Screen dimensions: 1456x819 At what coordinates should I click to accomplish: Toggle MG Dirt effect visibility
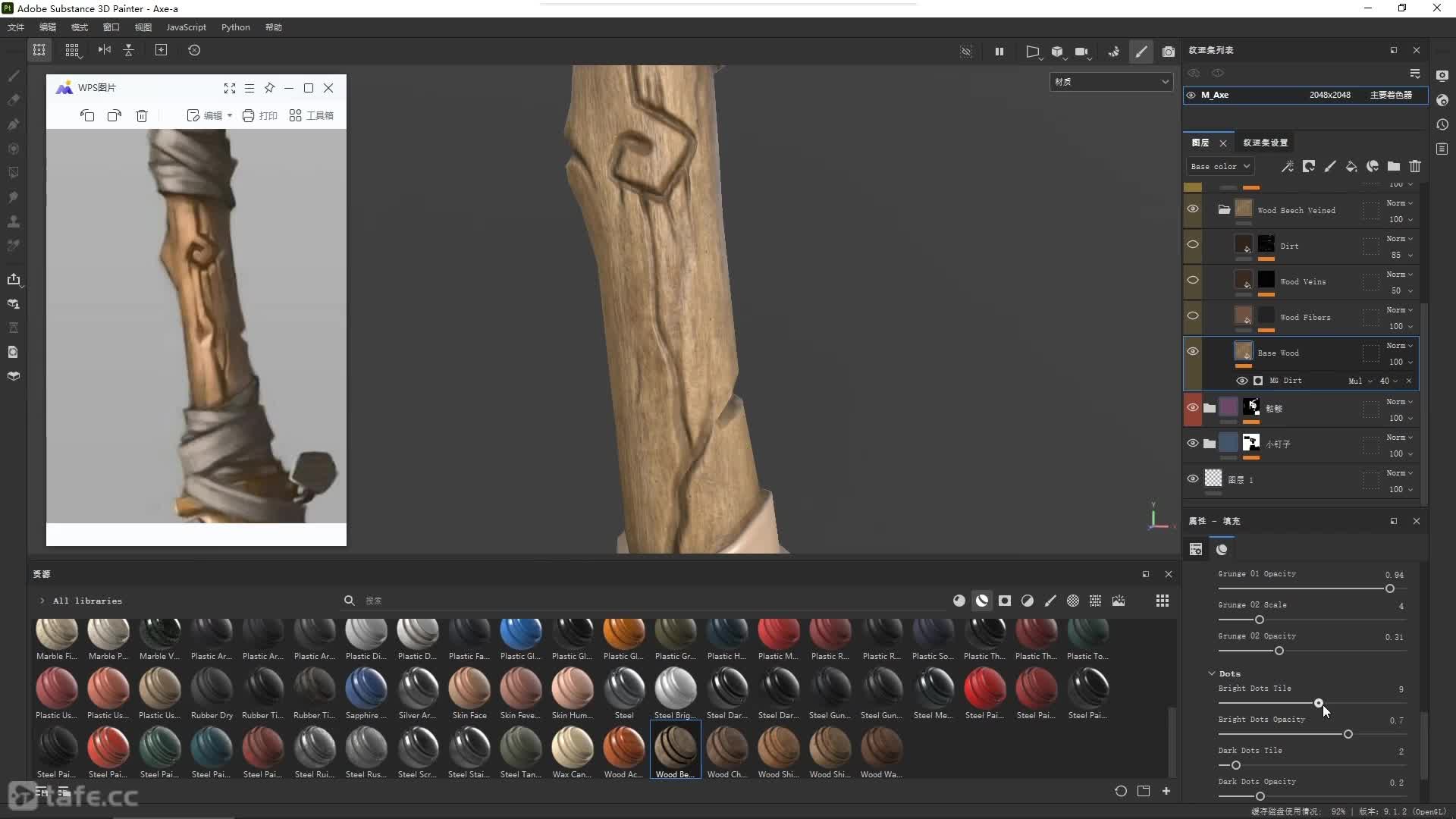(1241, 381)
